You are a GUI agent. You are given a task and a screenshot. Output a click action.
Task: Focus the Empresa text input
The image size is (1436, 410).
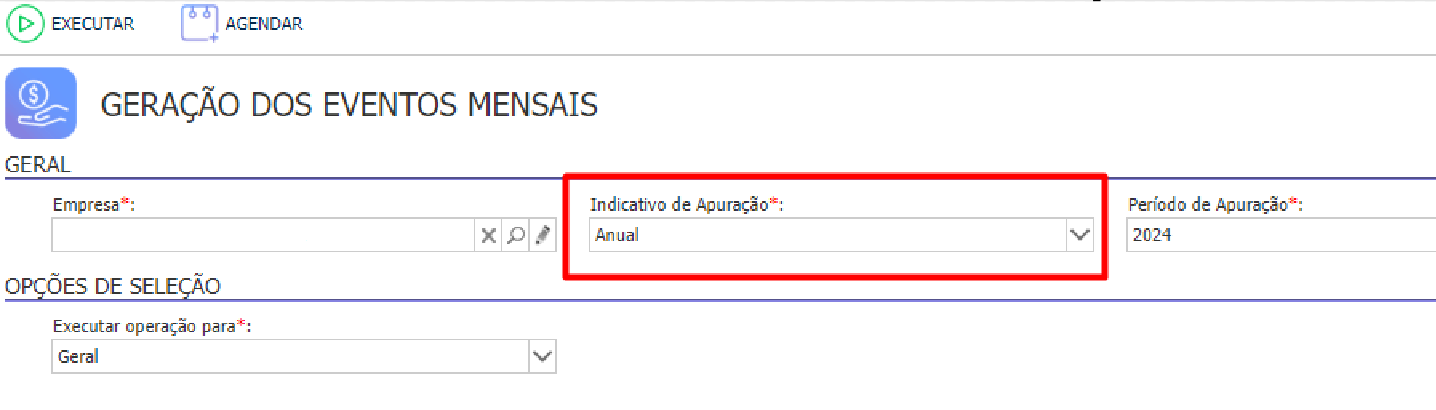tap(264, 236)
